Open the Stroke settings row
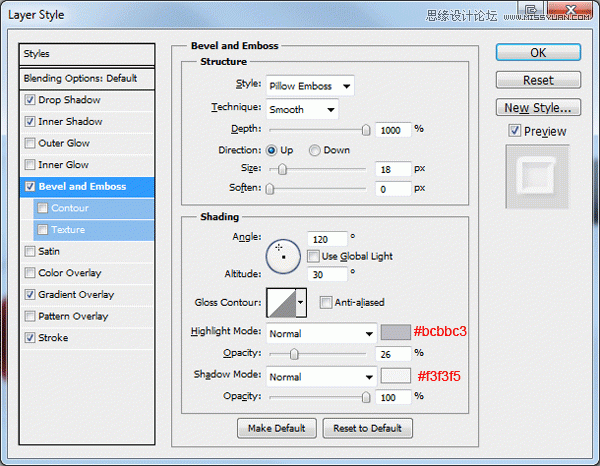600x466 pixels. 87,338
